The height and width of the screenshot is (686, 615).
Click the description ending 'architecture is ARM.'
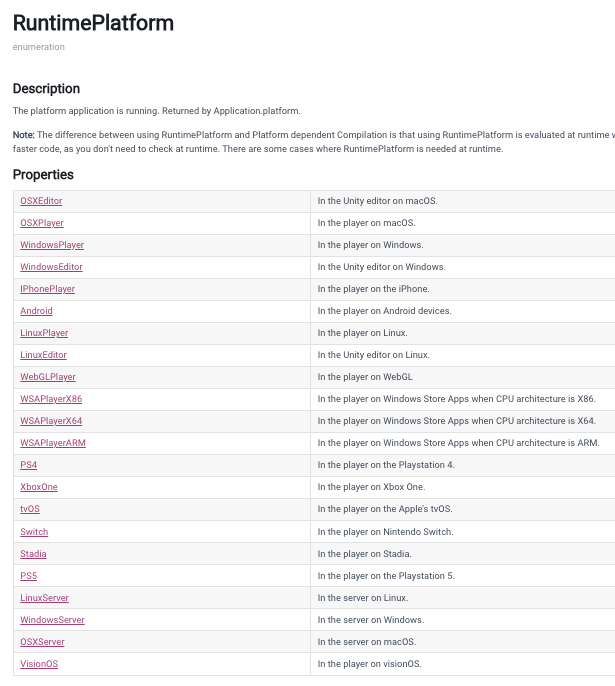point(458,443)
